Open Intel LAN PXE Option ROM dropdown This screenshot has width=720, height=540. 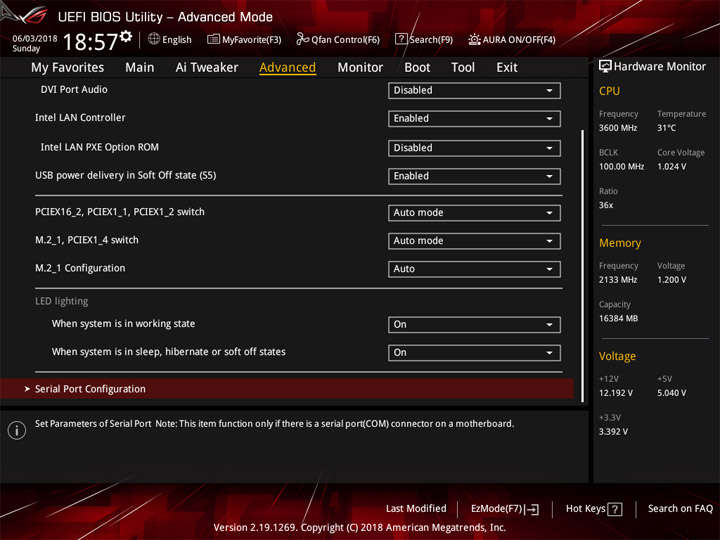tap(474, 148)
